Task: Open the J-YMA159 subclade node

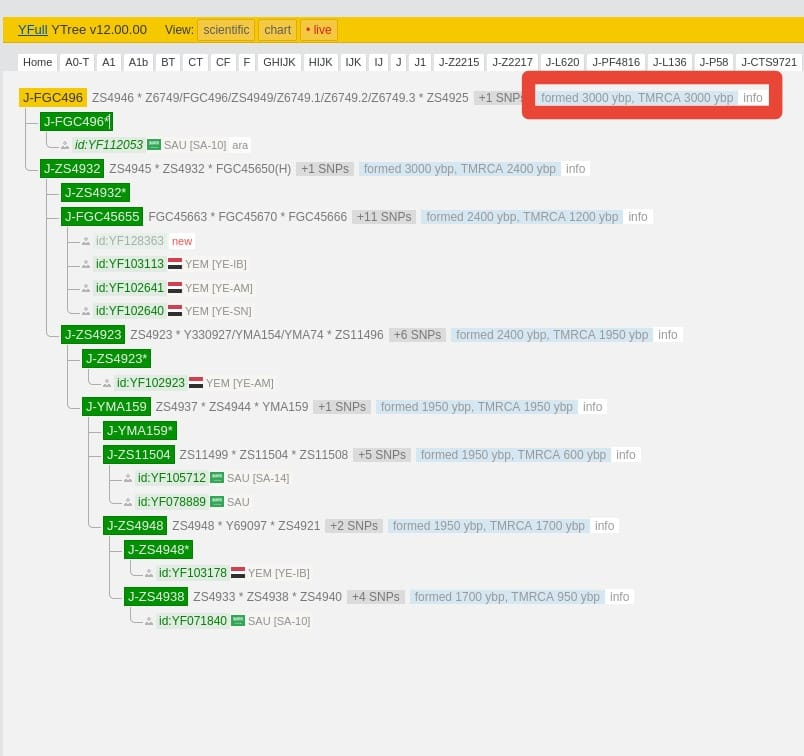Action: click(x=116, y=407)
